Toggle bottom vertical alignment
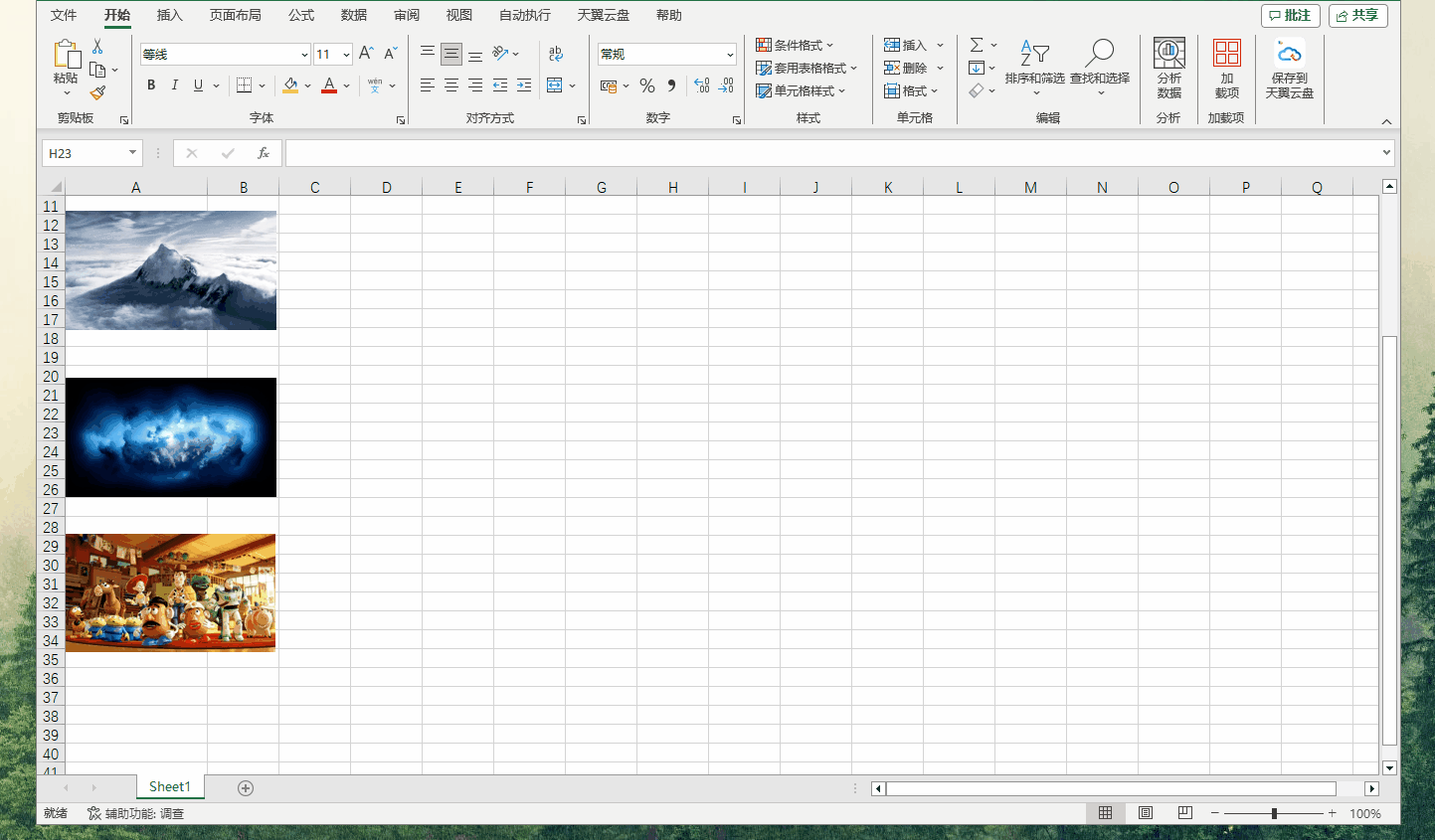 [x=475, y=54]
